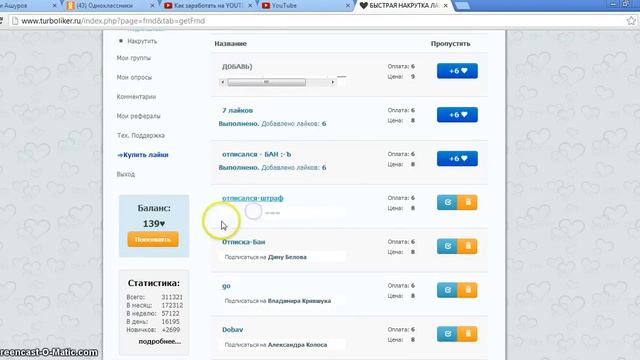
Task: Click +6 button in ДОБАВЬ) row
Action: coord(457,71)
